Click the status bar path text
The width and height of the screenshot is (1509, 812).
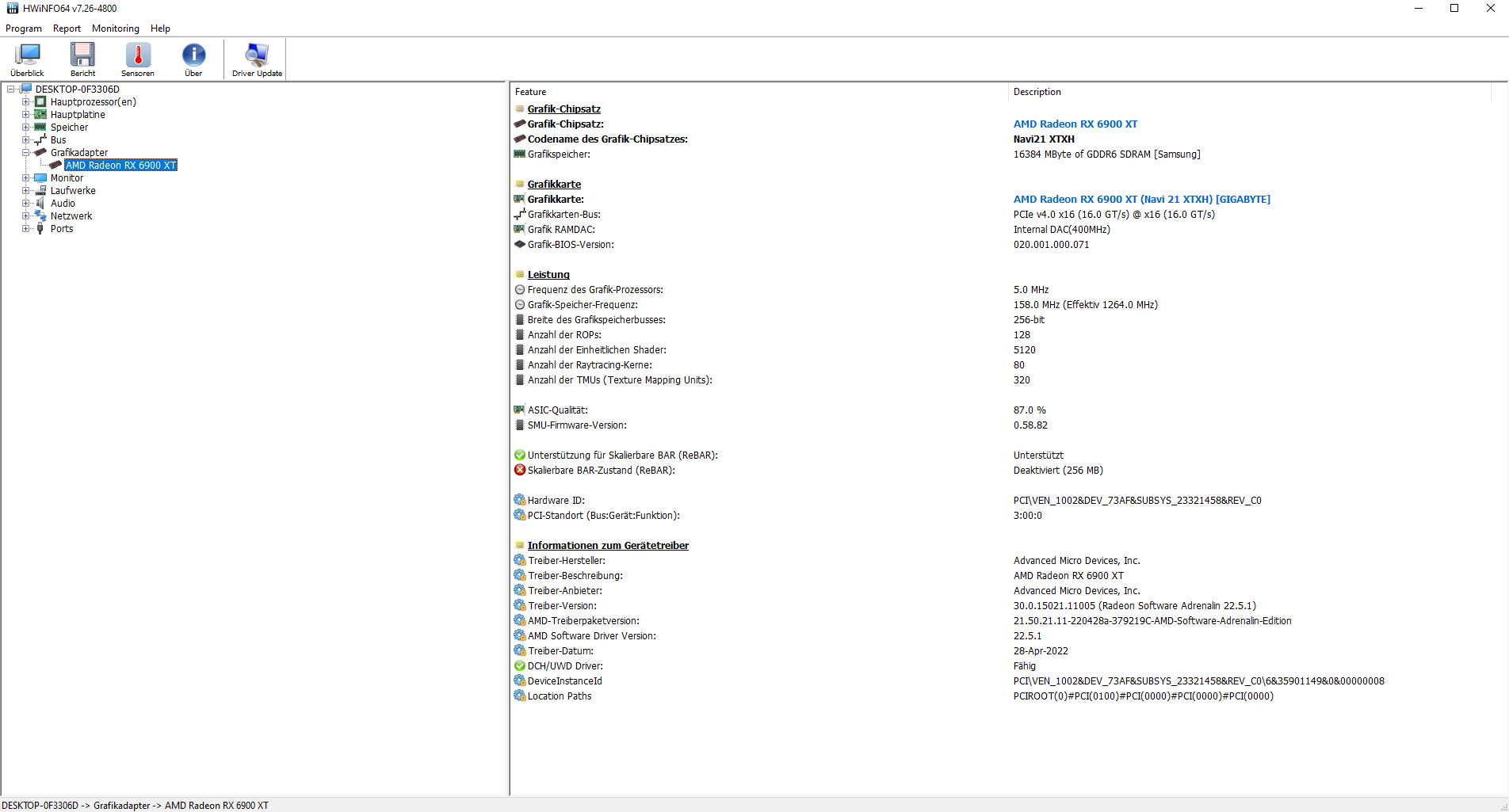(x=135, y=805)
